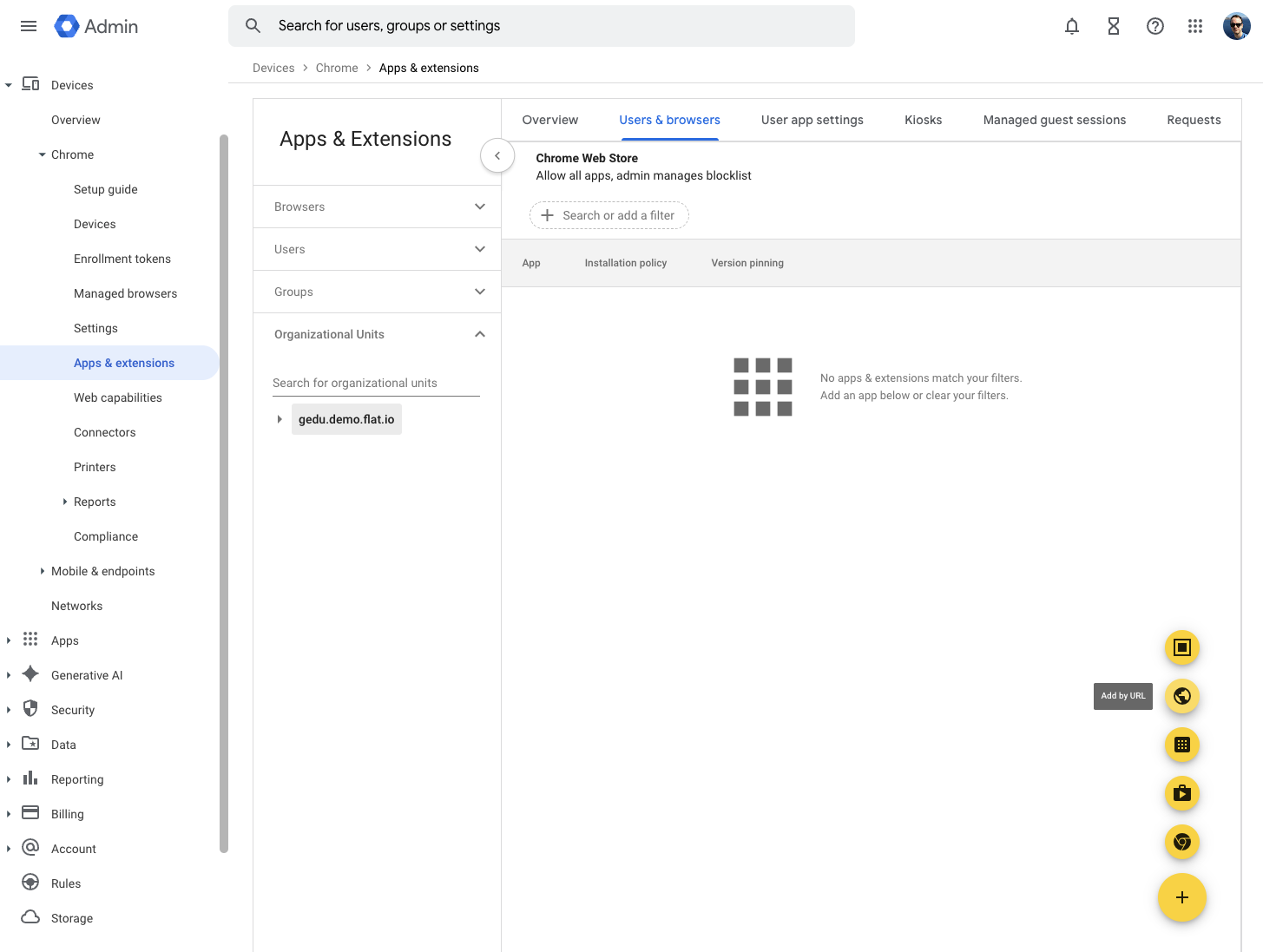Viewport: 1263px width, 952px height.
Task: Open the User app settings tab
Action: (812, 120)
